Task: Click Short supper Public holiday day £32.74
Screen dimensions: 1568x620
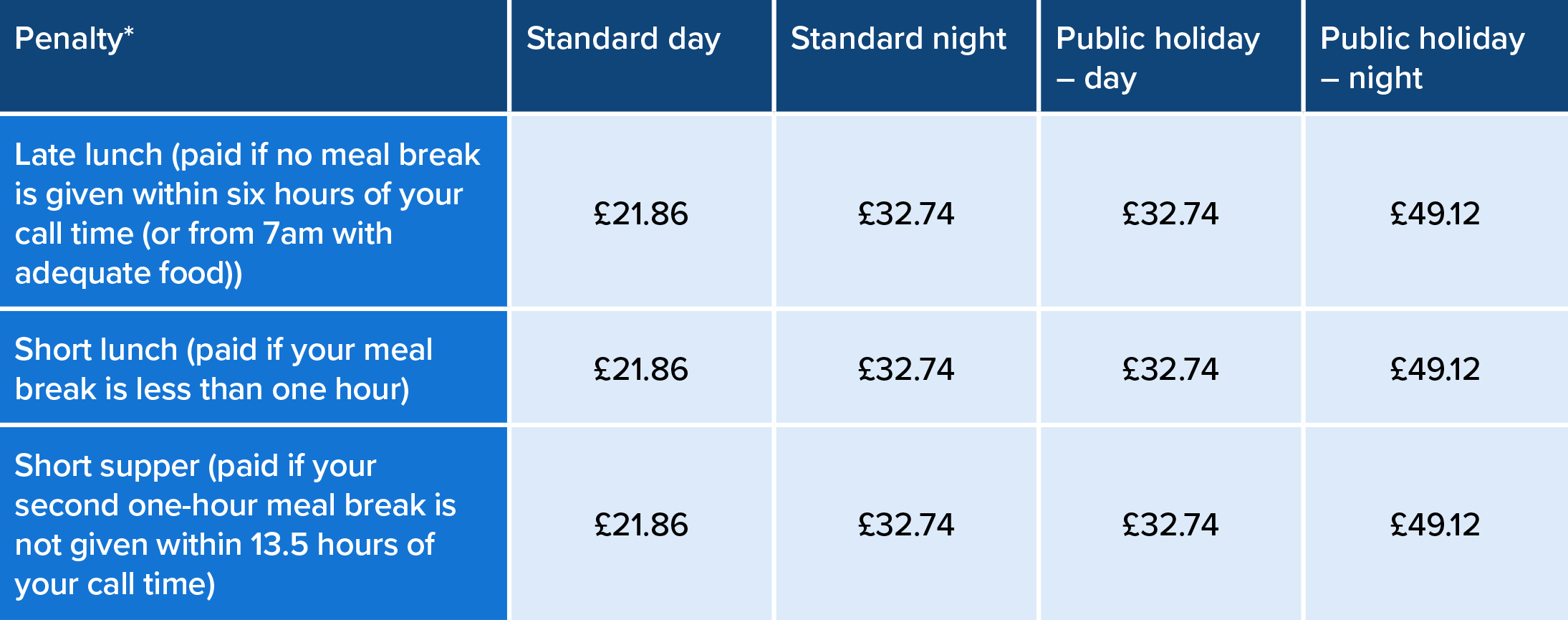Action: click(1170, 524)
